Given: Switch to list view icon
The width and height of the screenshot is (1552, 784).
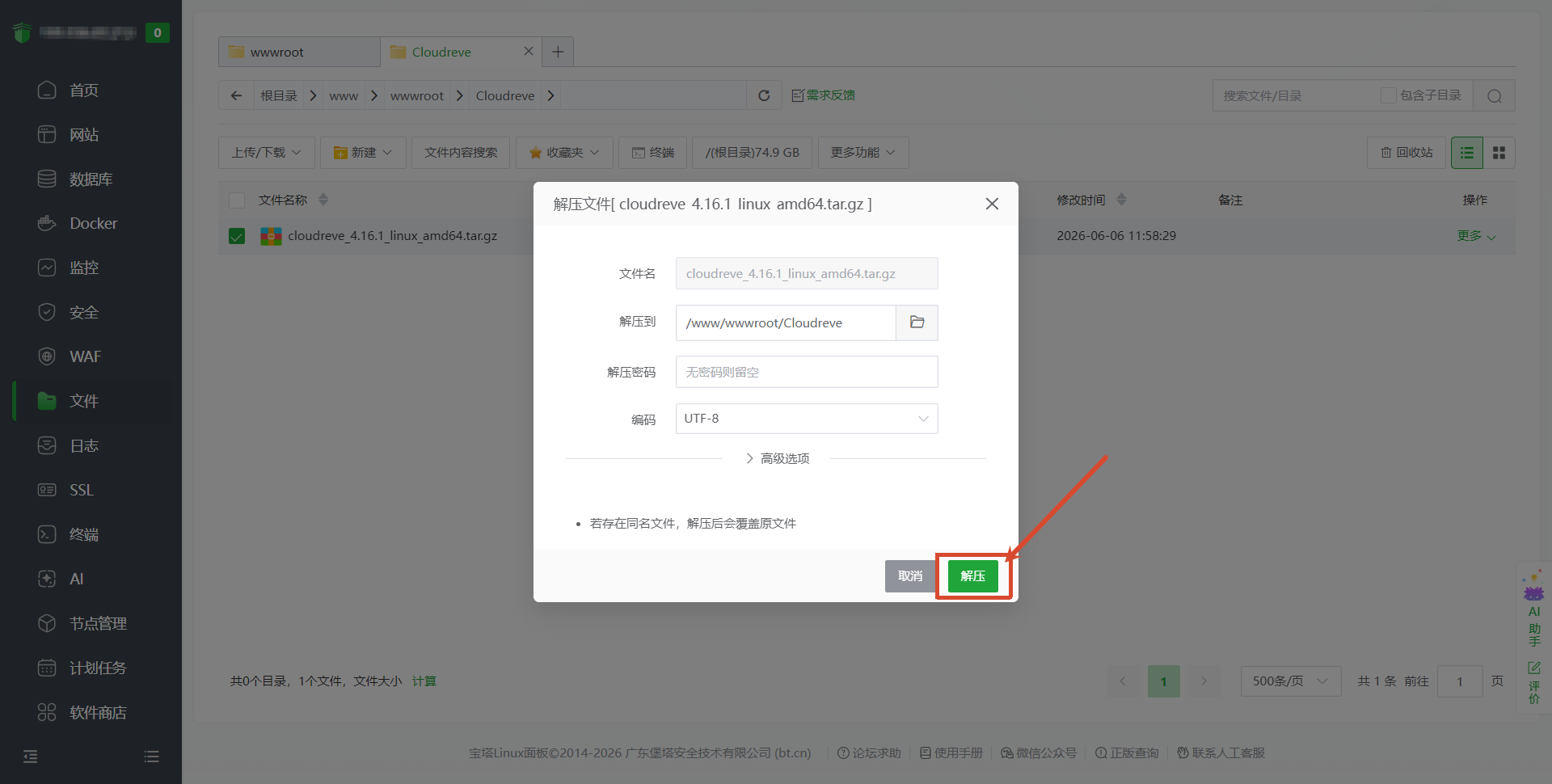Looking at the screenshot, I should (x=1467, y=152).
